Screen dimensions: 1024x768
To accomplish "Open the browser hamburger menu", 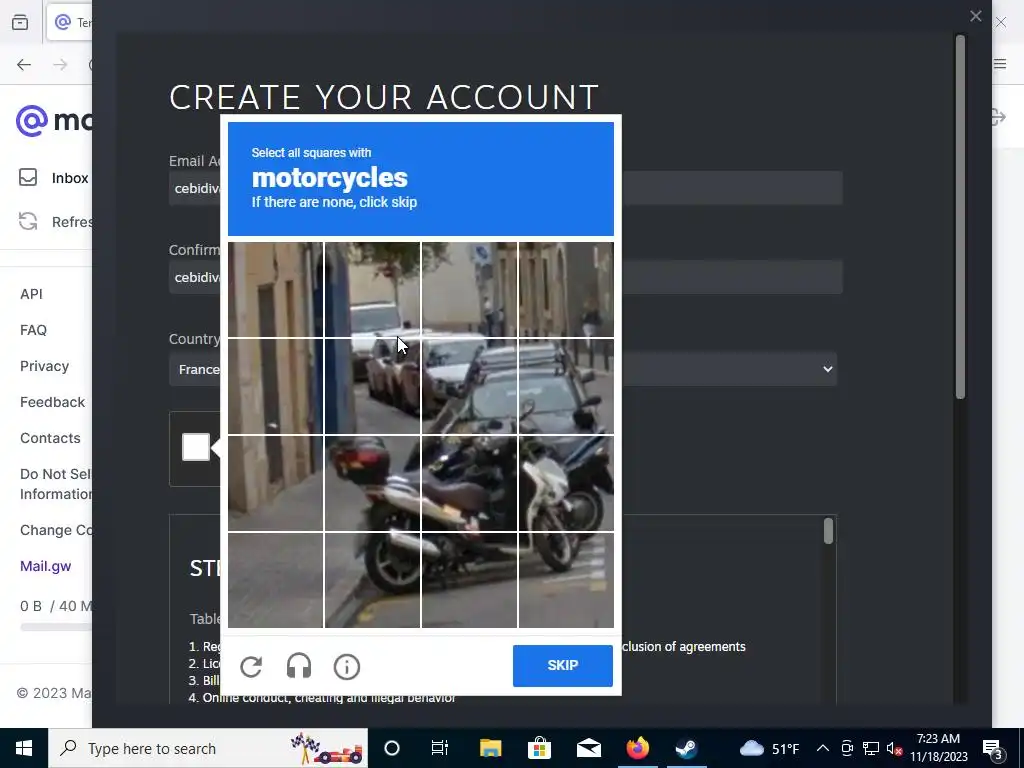I will [1000, 63].
